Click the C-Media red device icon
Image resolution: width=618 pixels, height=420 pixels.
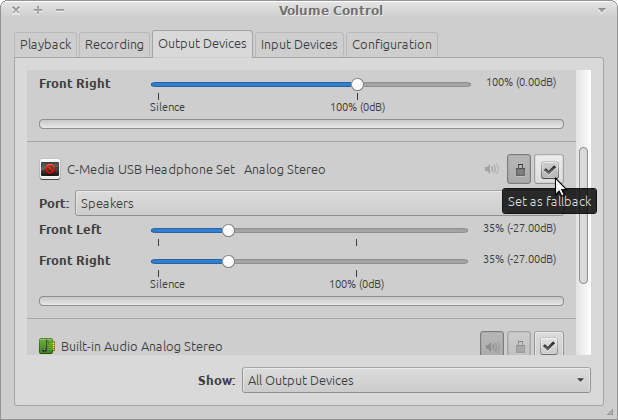(50, 169)
